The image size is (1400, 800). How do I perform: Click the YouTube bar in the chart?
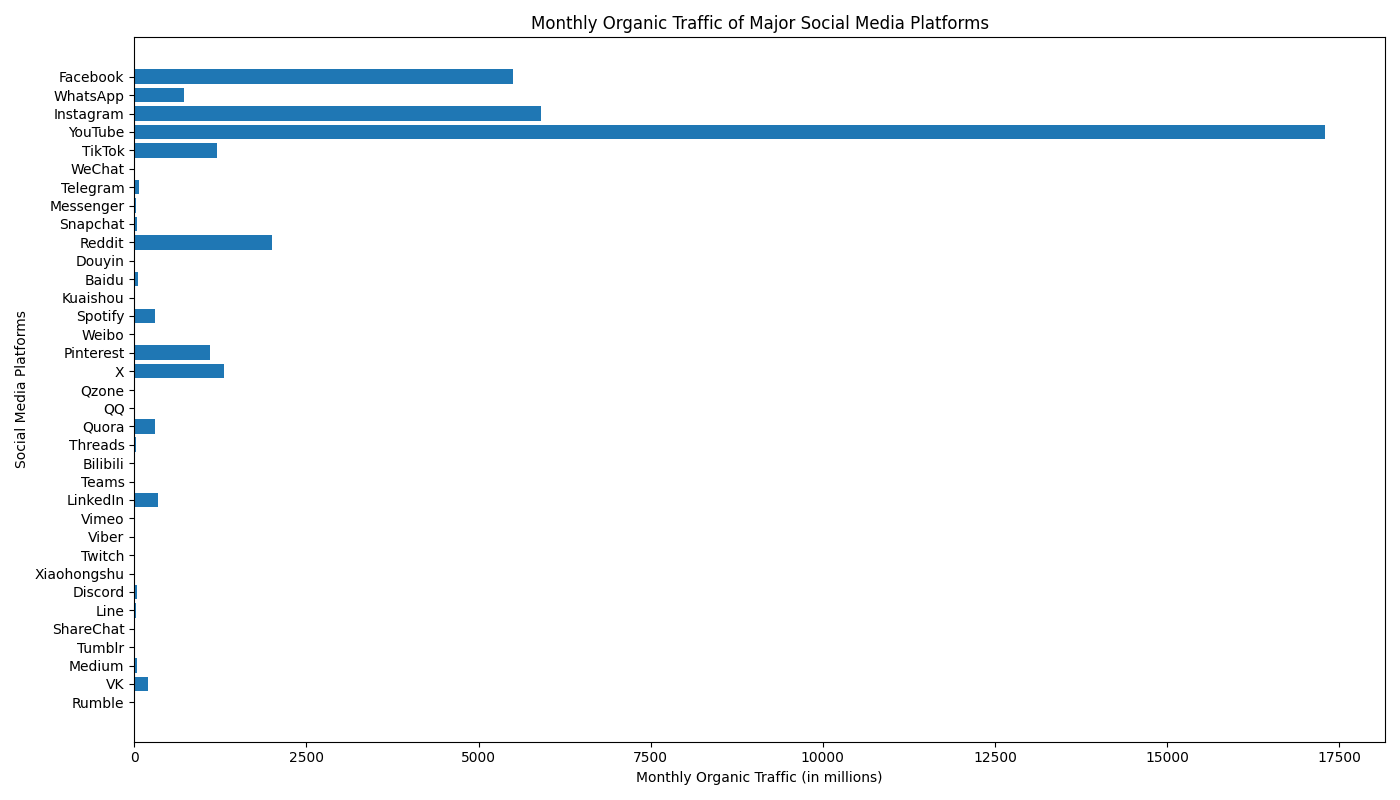729,132
